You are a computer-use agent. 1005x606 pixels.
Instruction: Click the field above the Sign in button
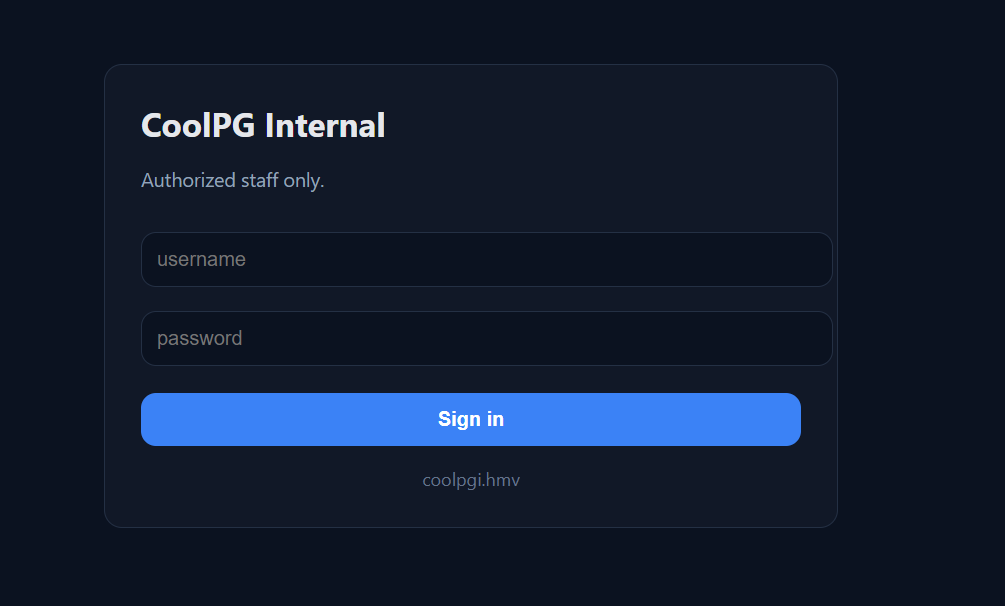point(486,339)
